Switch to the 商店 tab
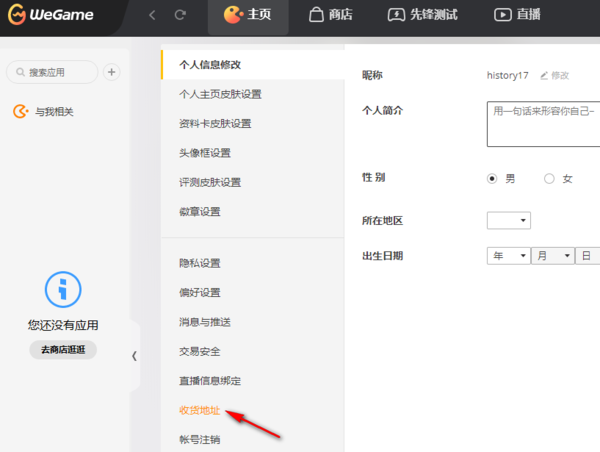600x452 pixels. pos(329,15)
